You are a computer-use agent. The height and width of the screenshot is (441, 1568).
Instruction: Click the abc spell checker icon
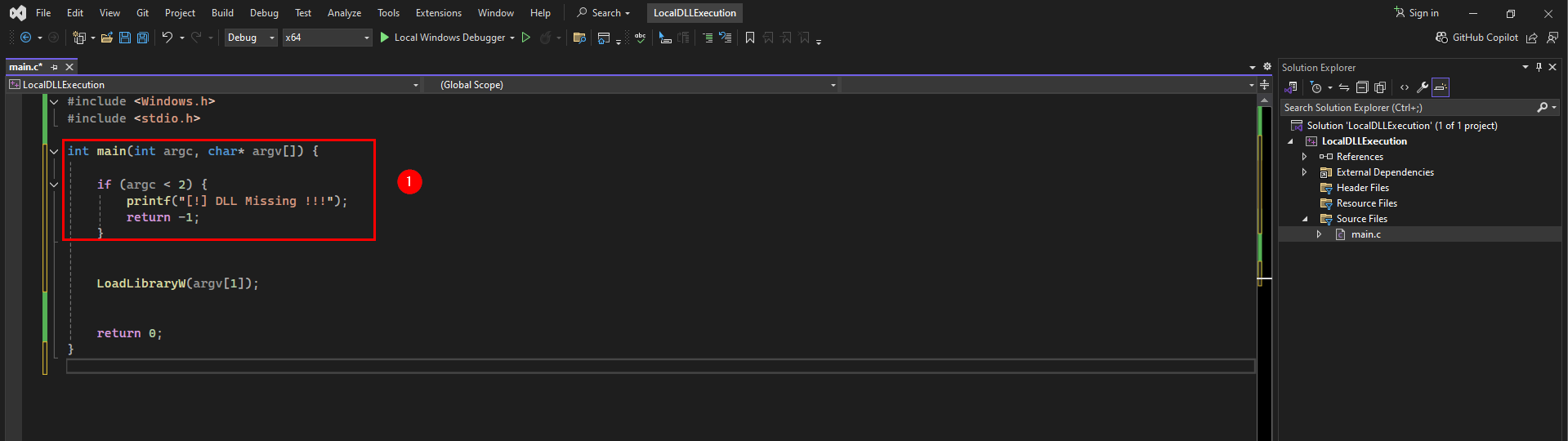click(x=640, y=38)
